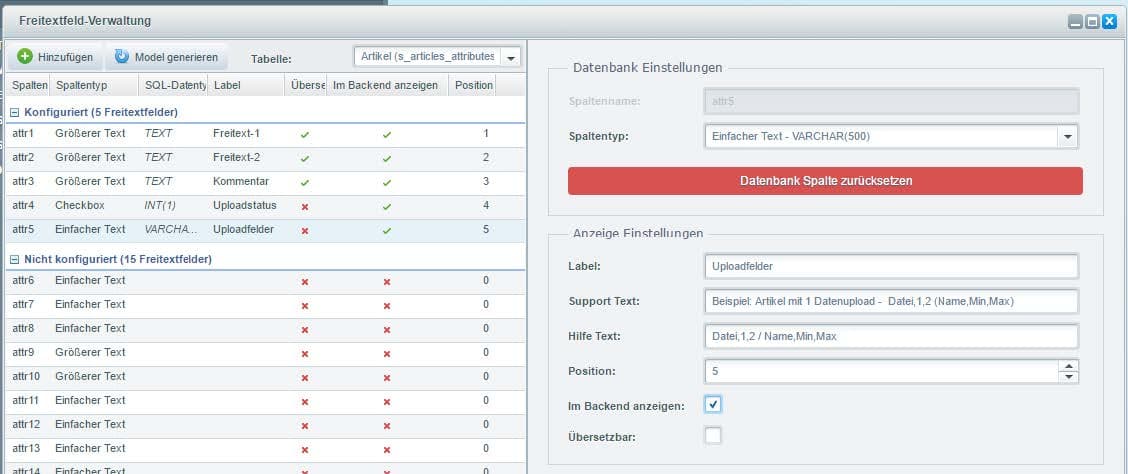Click the Model generieren refresh icon

(x=122, y=57)
